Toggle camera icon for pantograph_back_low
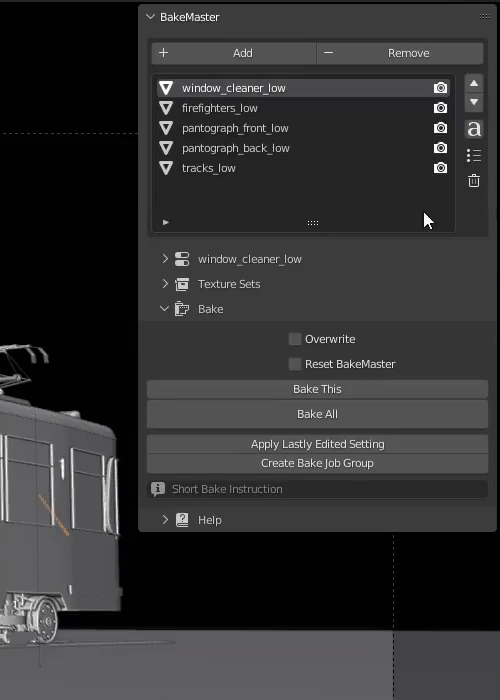Image resolution: width=500 pixels, height=700 pixels. (440, 148)
